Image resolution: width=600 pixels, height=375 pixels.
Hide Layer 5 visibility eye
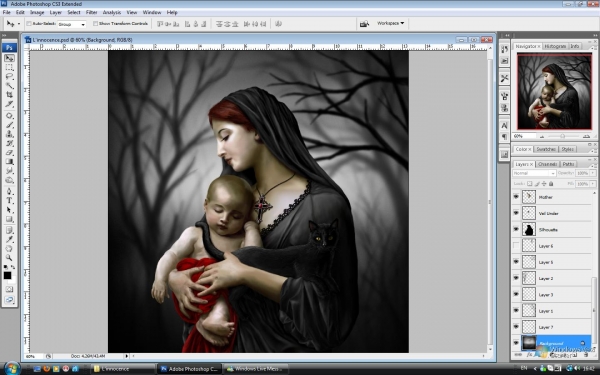point(516,262)
